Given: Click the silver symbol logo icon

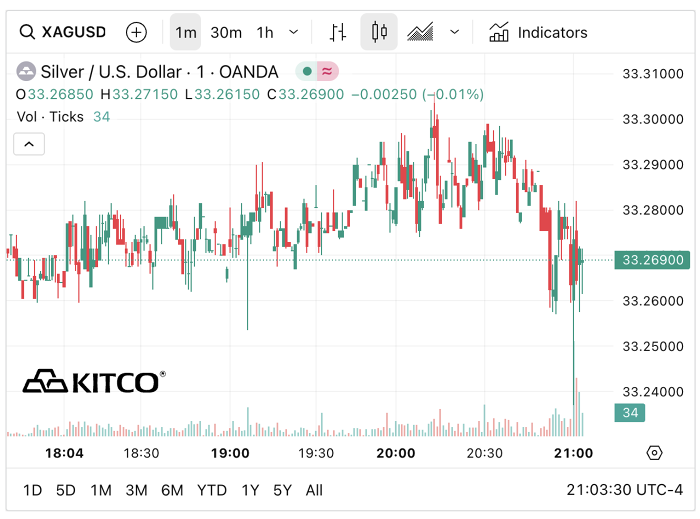Looking at the screenshot, I should click(x=26, y=71).
